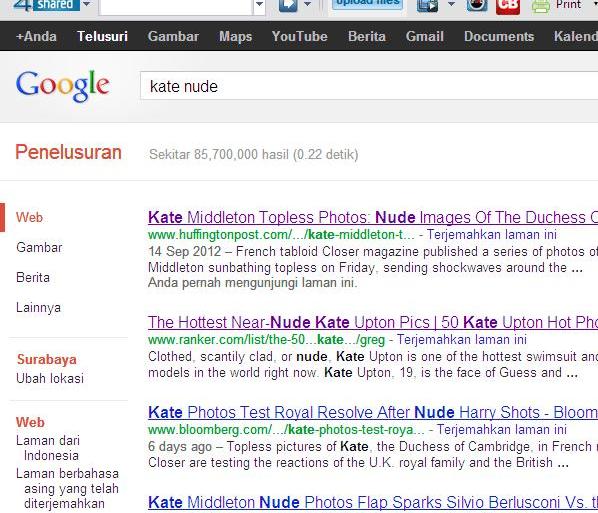Filter by Laman dari Indonesia
Viewport: 598px width, 513px height.
click(48, 448)
